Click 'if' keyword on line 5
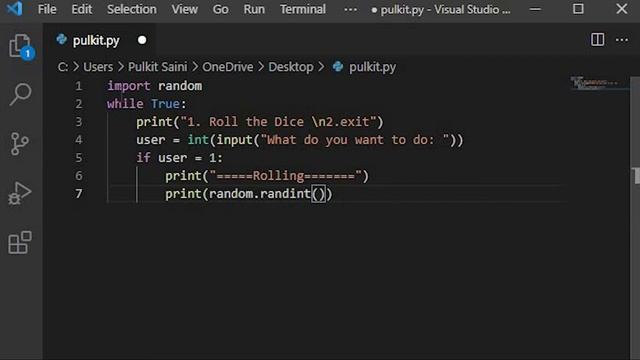Image resolution: width=640 pixels, height=360 pixels. [x=143, y=158]
